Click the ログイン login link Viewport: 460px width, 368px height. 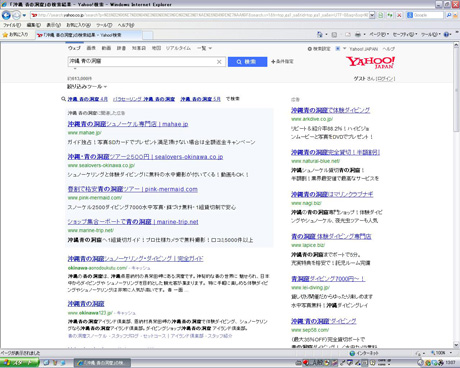pyautogui.click(x=386, y=79)
